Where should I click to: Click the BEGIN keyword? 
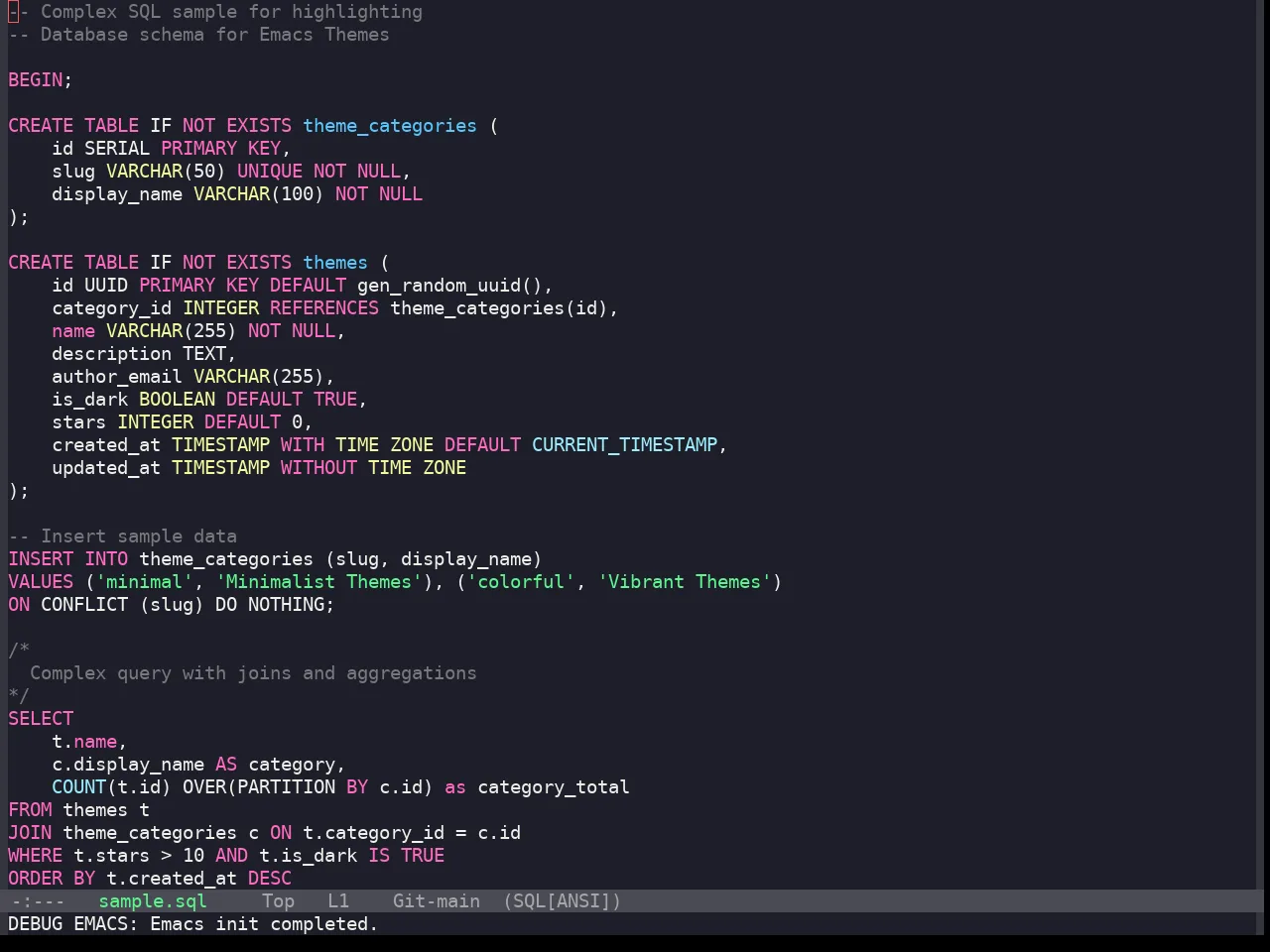pyautogui.click(x=36, y=80)
